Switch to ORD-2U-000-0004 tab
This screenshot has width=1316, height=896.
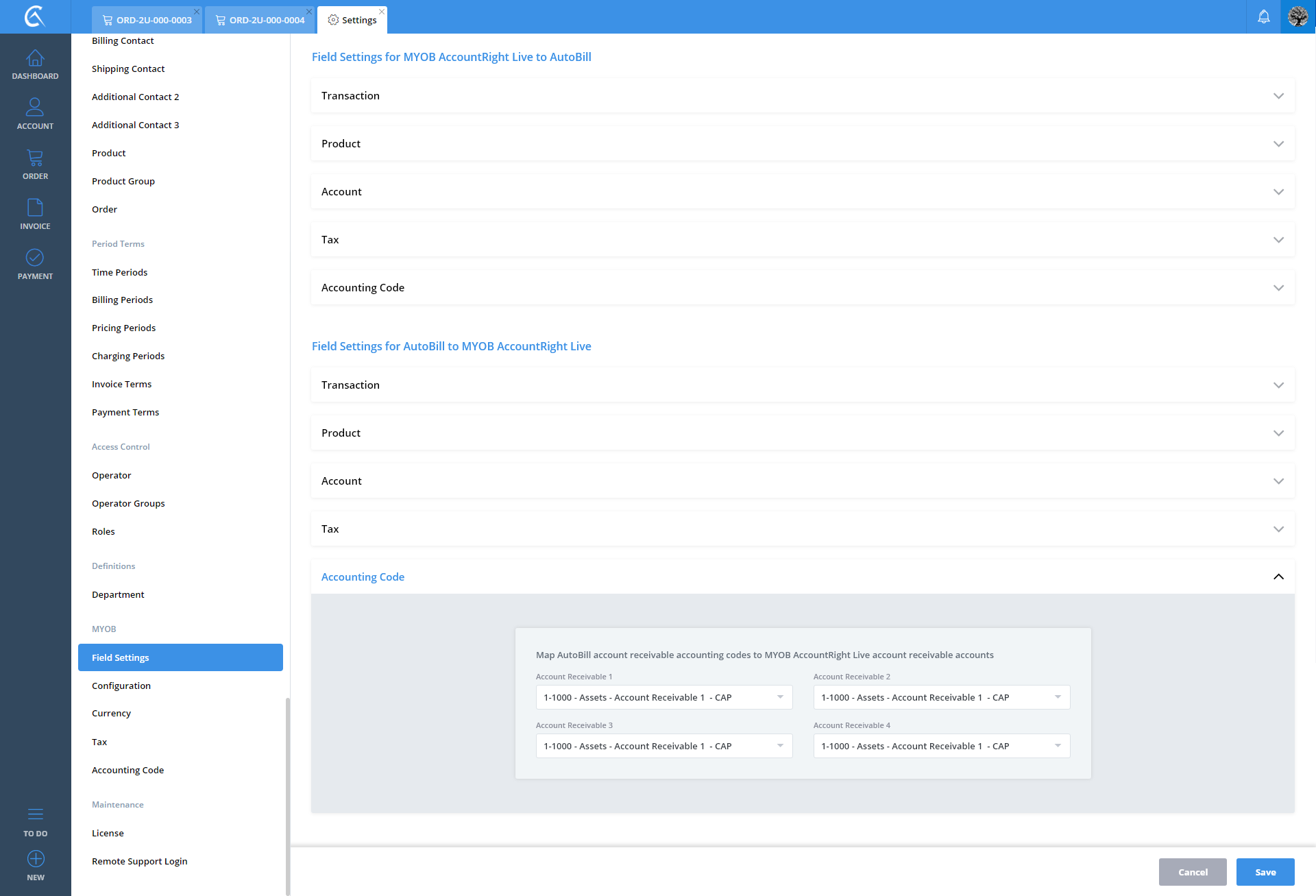pyautogui.click(x=260, y=20)
